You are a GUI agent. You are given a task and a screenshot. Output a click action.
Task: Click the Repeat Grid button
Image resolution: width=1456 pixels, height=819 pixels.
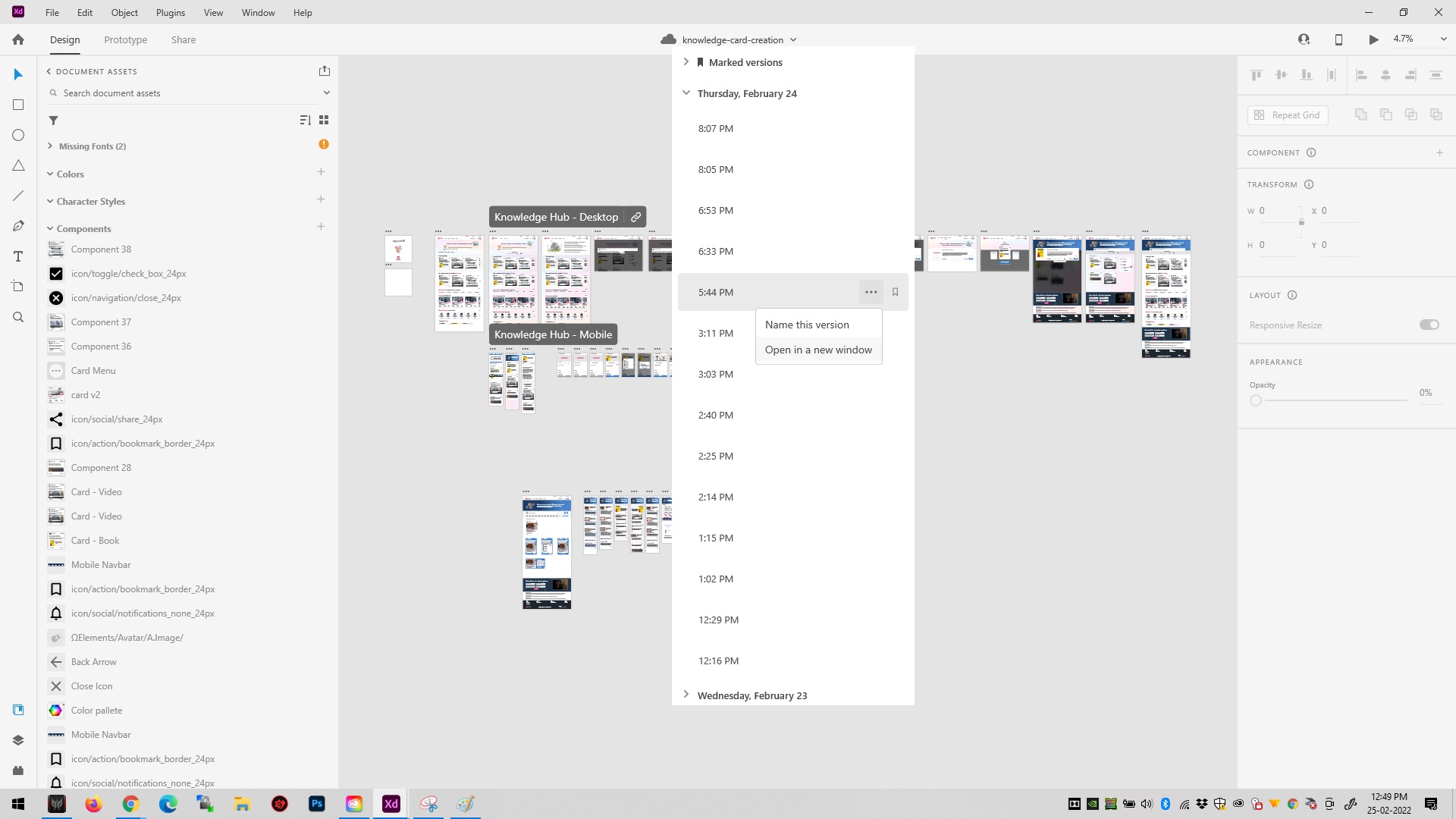(x=1288, y=115)
